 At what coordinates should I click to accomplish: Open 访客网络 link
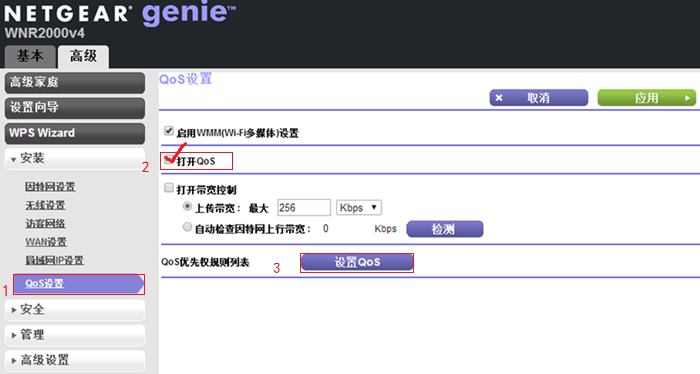coord(45,224)
